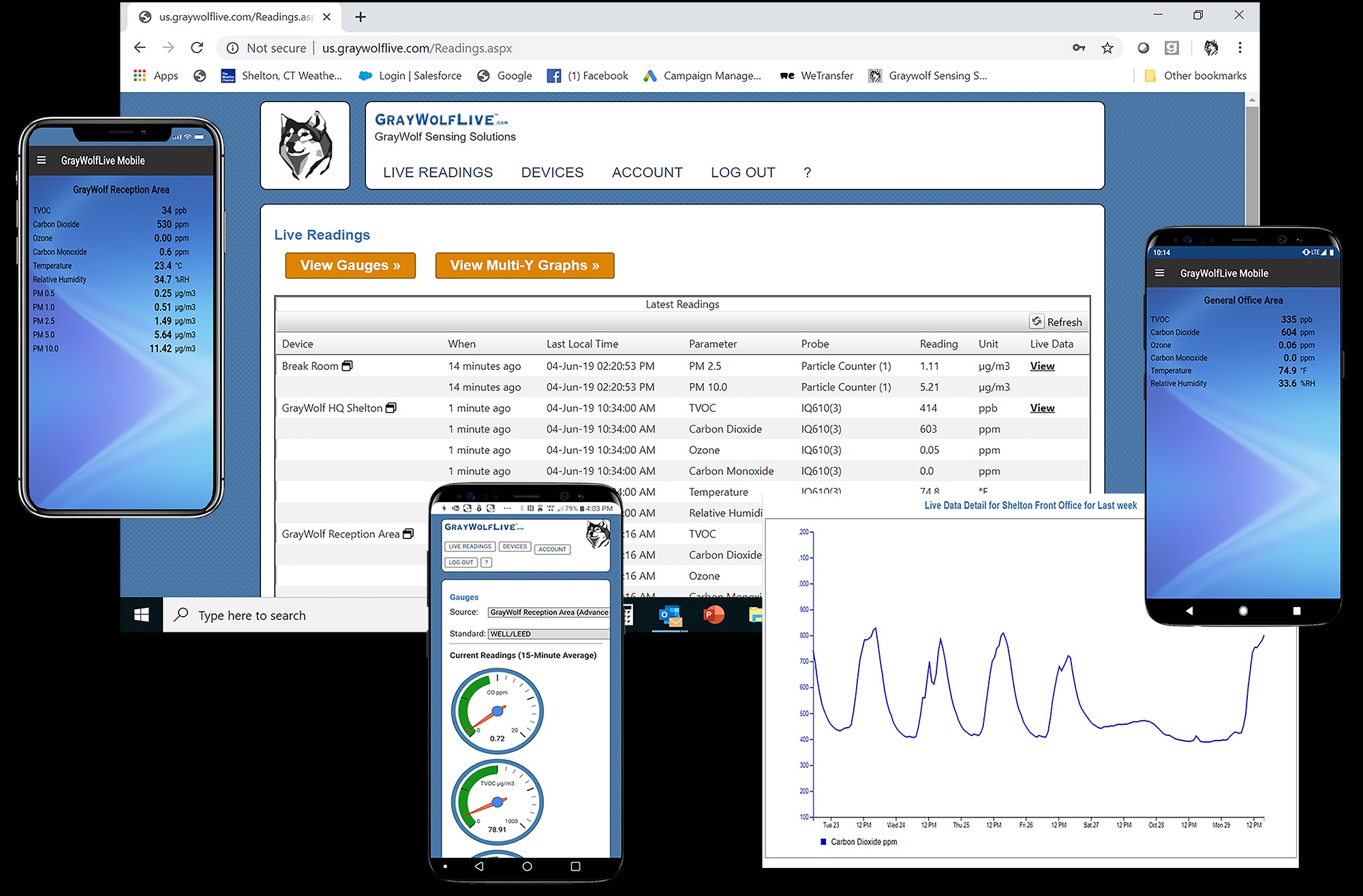Click the web page scrollbar up arrow

1252,100
